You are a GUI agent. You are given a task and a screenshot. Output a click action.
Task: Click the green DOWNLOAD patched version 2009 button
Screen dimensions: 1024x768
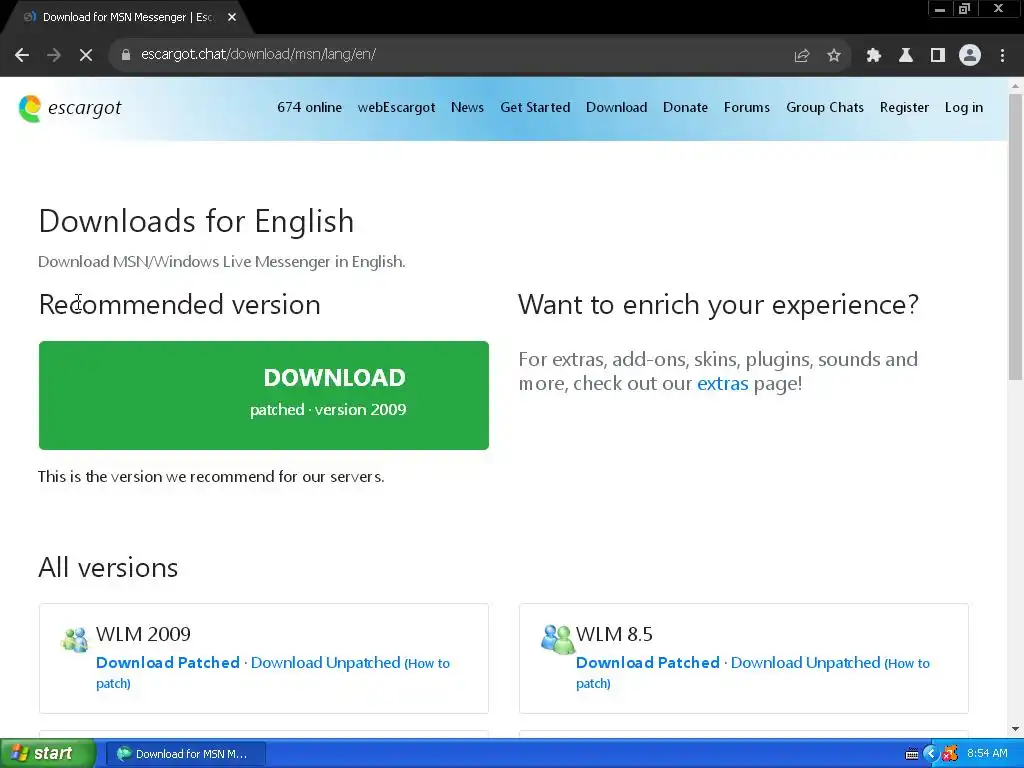[264, 395]
